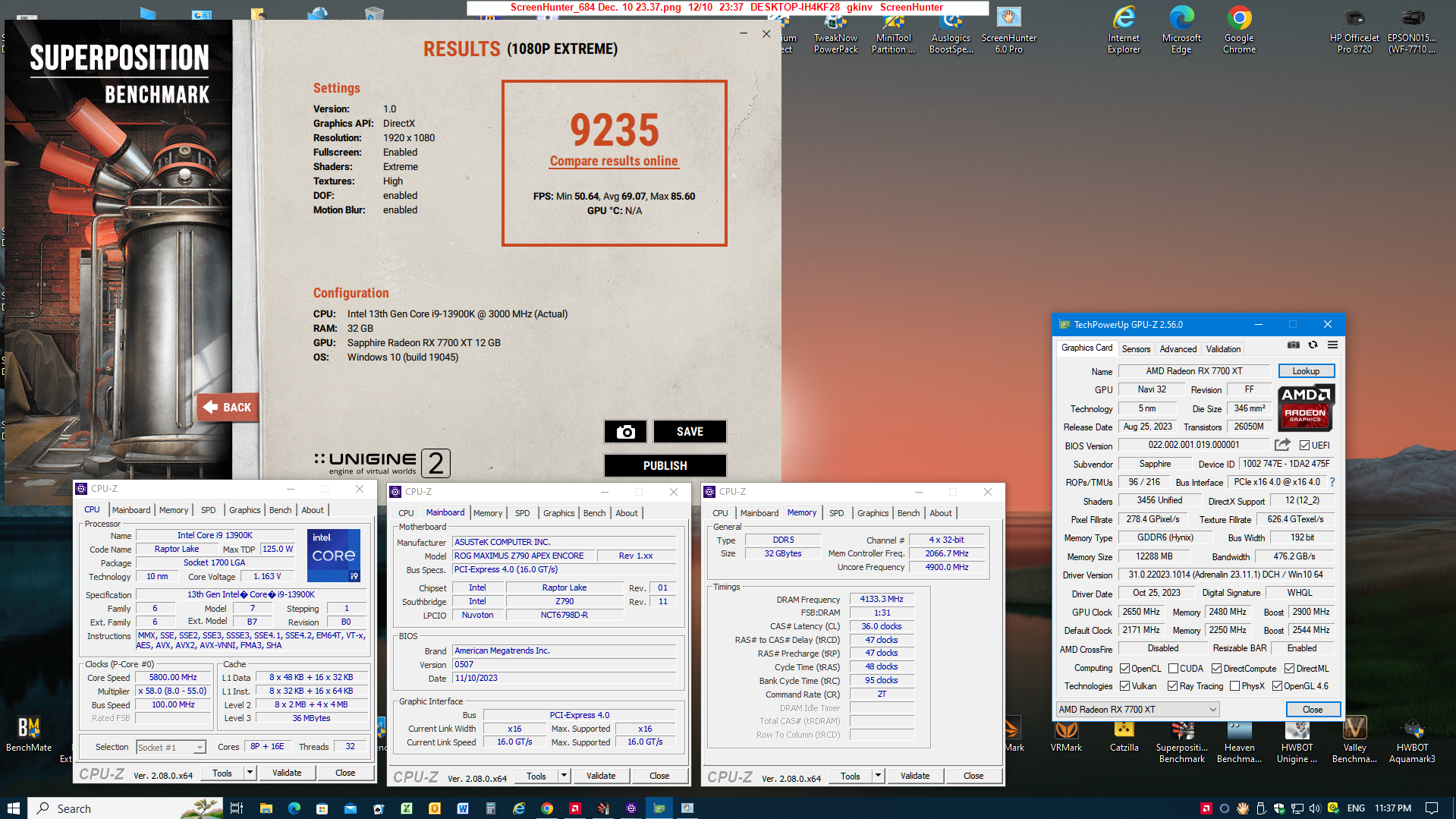Open the GPU-Z hamburger menu
The width and height of the screenshot is (1456, 819).
1332,345
